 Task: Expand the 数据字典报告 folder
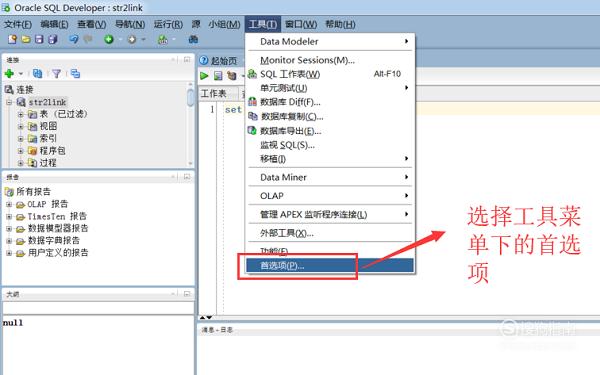[9, 241]
